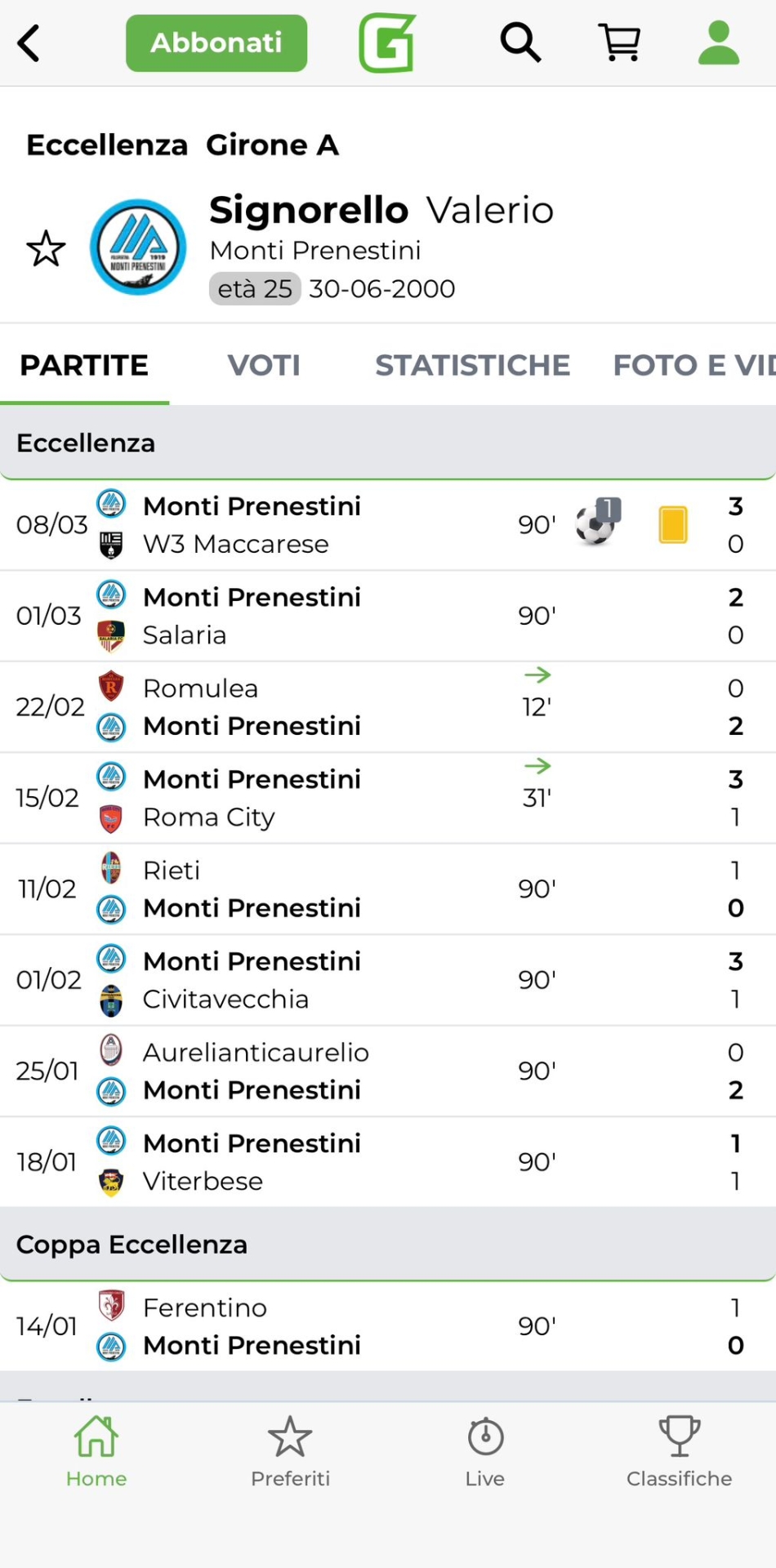The width and height of the screenshot is (776, 1568).
Task: Open the user profile icon
Action: point(719,42)
